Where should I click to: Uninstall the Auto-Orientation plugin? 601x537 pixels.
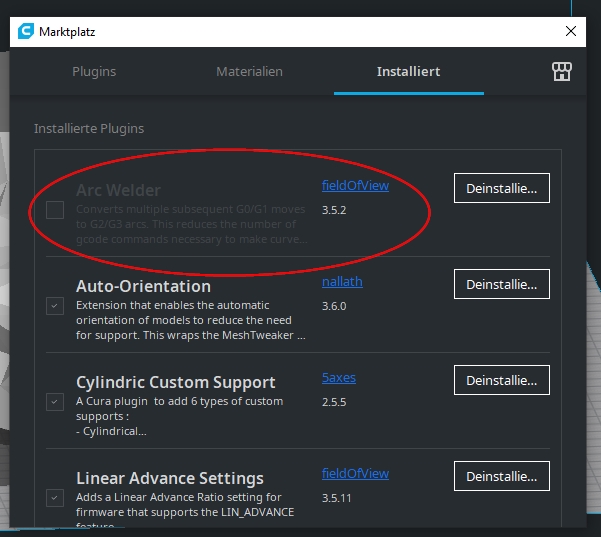click(x=502, y=284)
